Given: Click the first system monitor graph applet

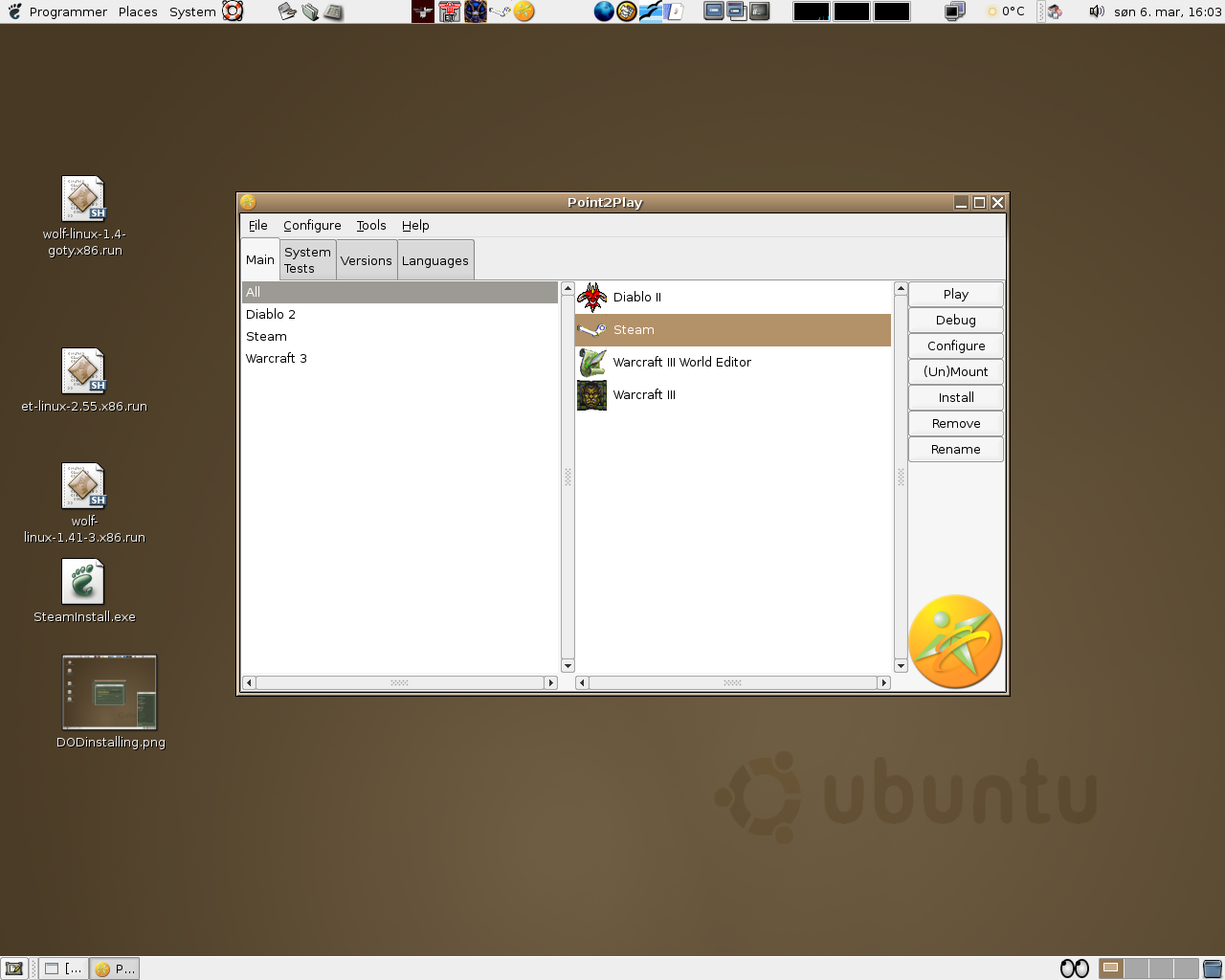Looking at the screenshot, I should click(x=812, y=11).
